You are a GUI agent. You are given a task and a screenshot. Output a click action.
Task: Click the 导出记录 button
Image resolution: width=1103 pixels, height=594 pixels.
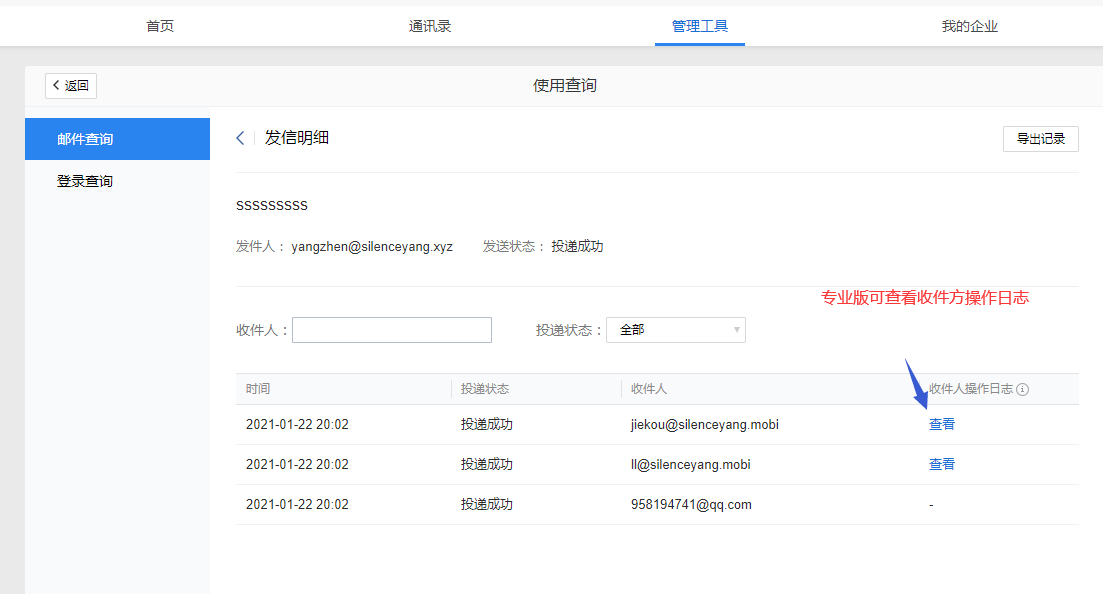(1040, 138)
